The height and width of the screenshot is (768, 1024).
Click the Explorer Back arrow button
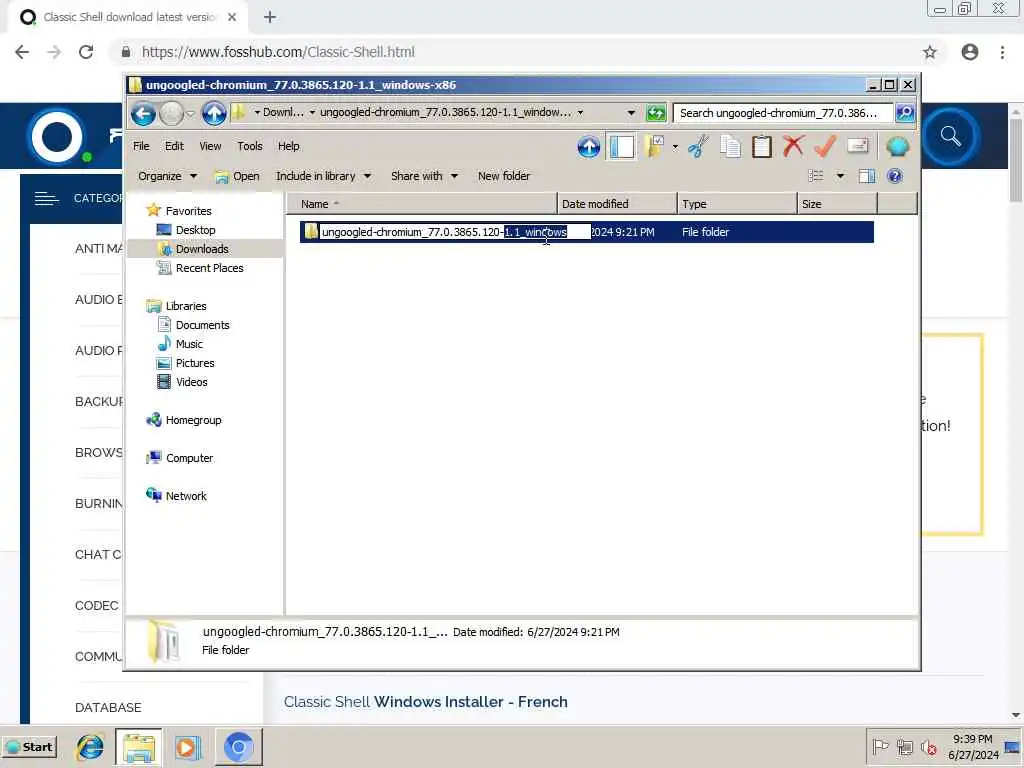[143, 114]
